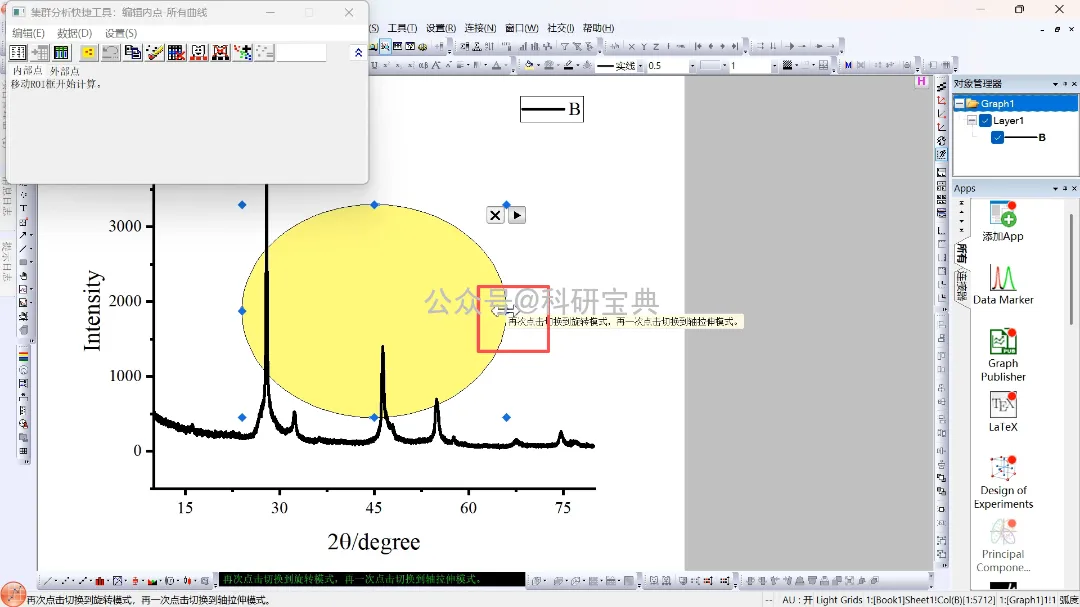This screenshot has height=607, width=1080.
Task: Click the Greek αβ symbol icon
Action: click(423, 65)
